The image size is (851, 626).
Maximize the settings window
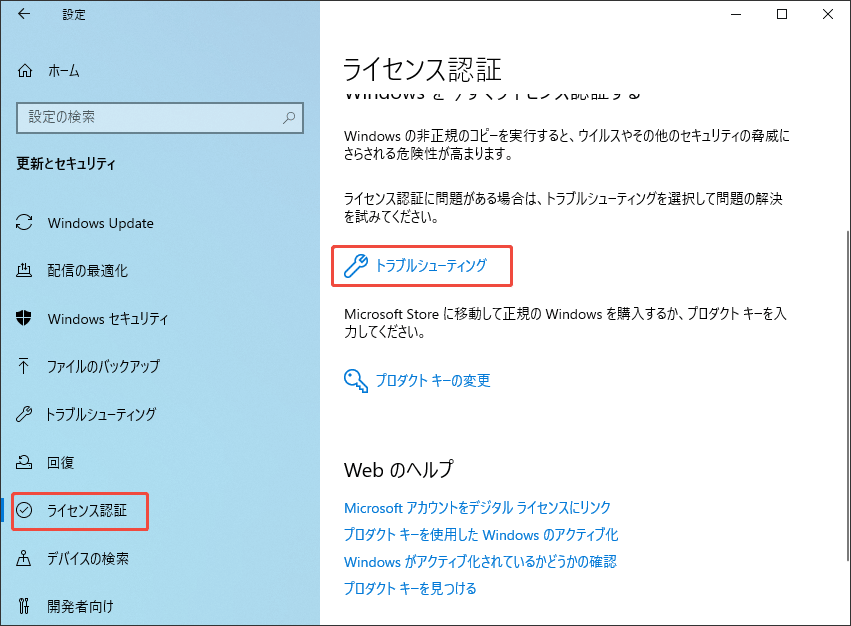click(x=782, y=14)
